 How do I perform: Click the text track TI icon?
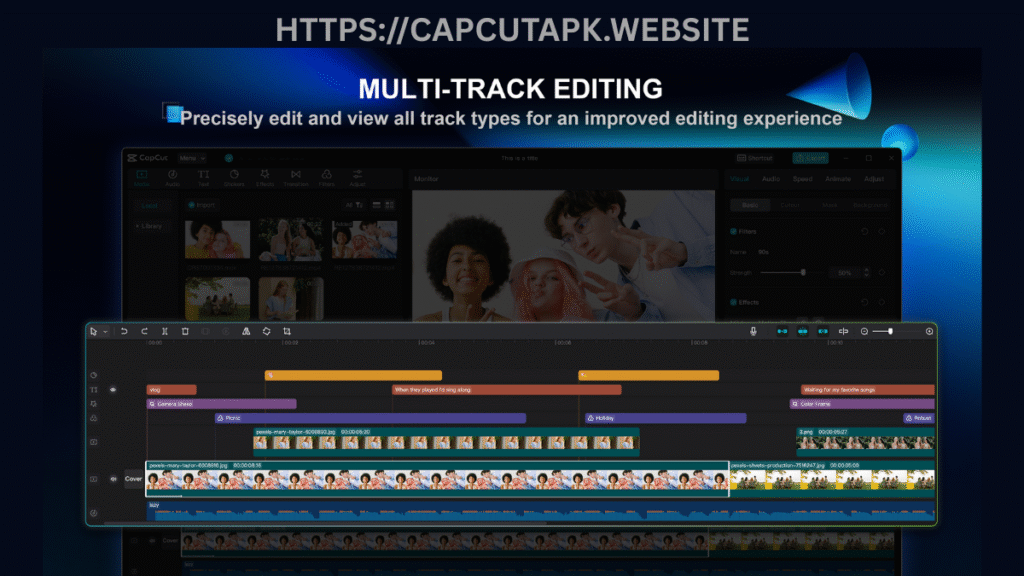(93, 390)
